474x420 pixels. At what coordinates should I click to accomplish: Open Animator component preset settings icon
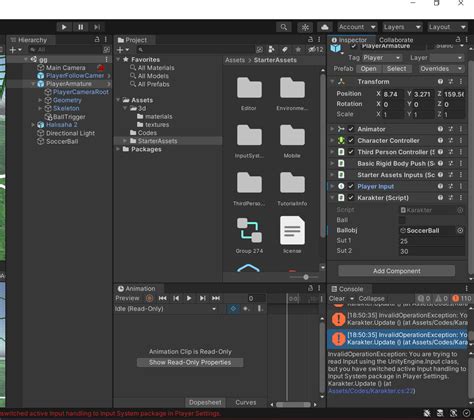click(x=451, y=129)
